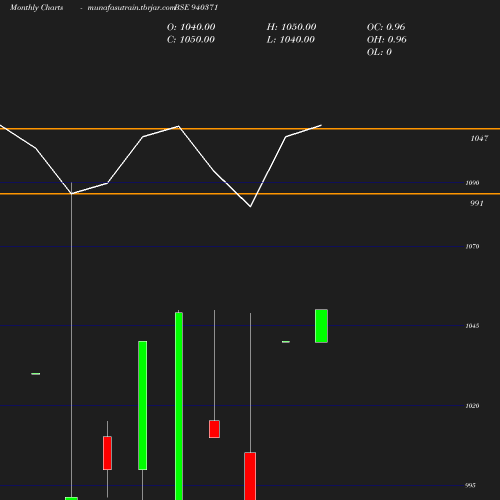The image size is (500, 500).
Task: Click the "1070" price axis label
Action: click(472, 246)
